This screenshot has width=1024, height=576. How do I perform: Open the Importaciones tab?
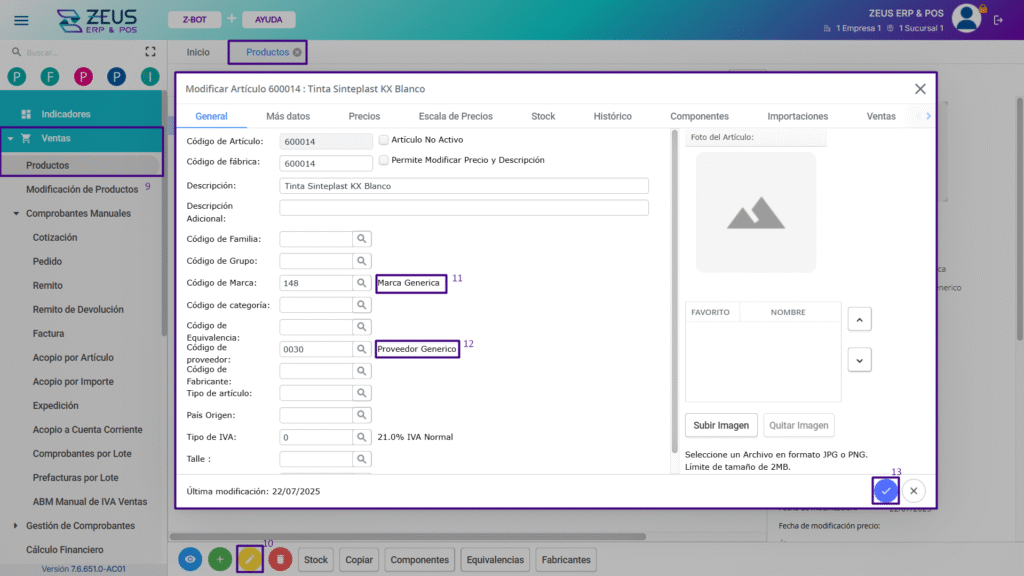[797, 116]
